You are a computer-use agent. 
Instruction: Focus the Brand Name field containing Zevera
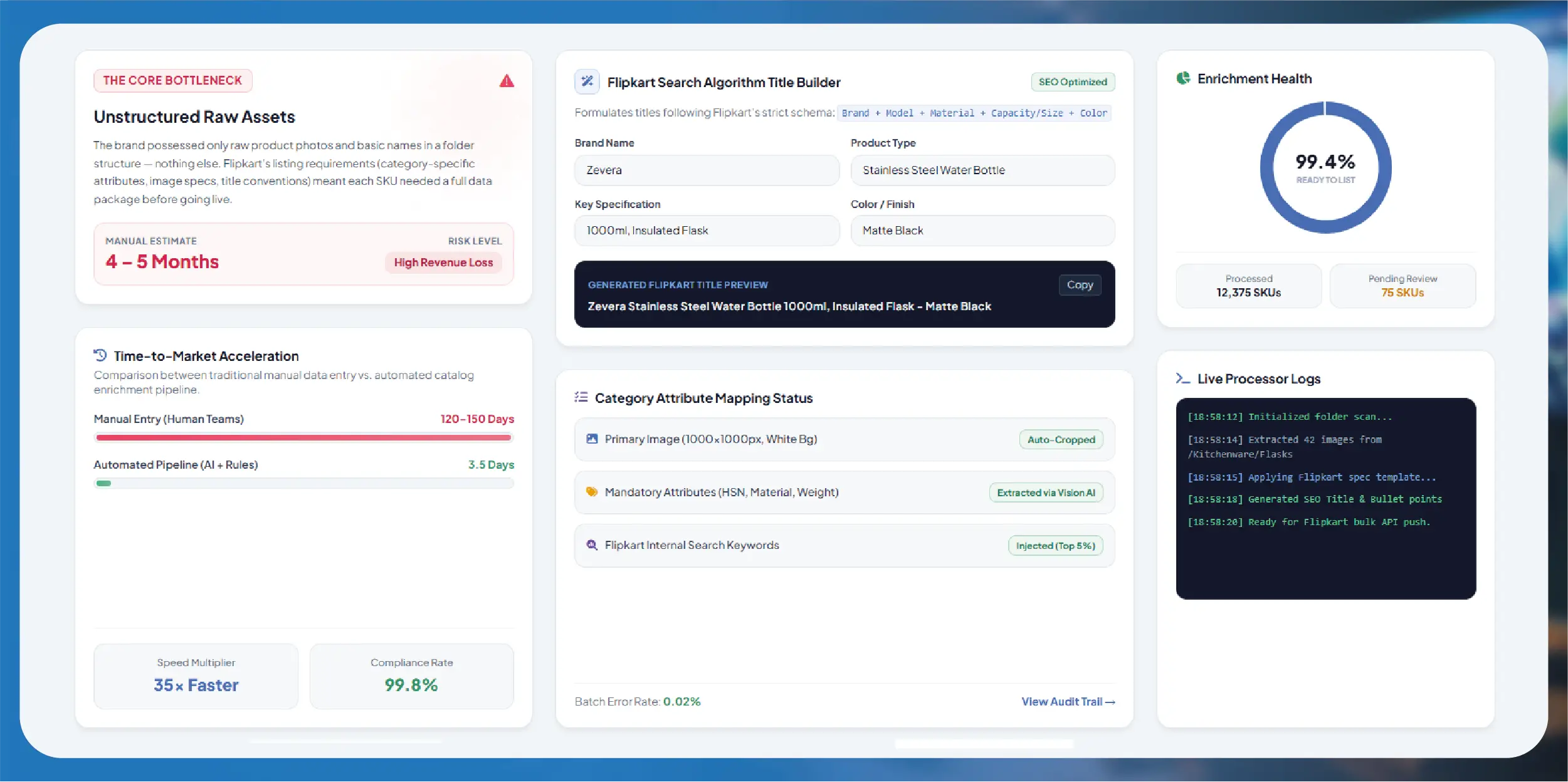coord(707,170)
